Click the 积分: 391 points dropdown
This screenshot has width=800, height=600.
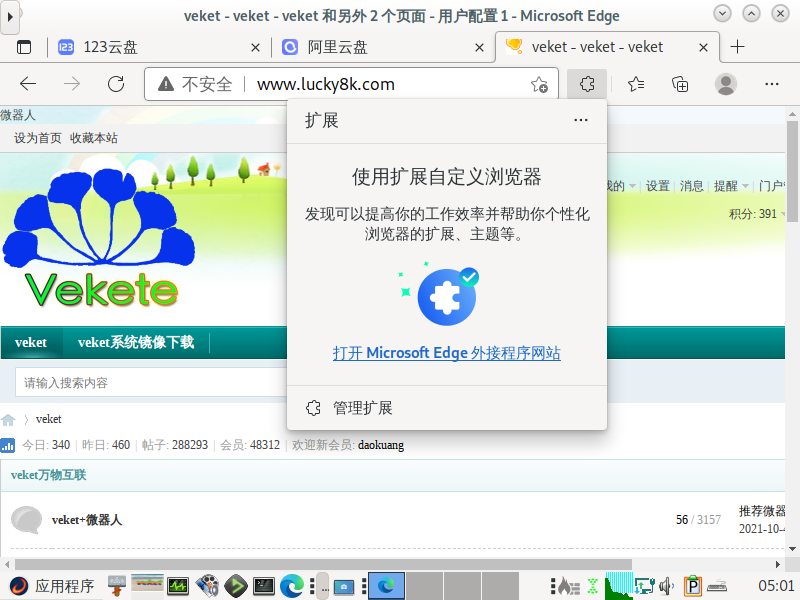(x=757, y=214)
